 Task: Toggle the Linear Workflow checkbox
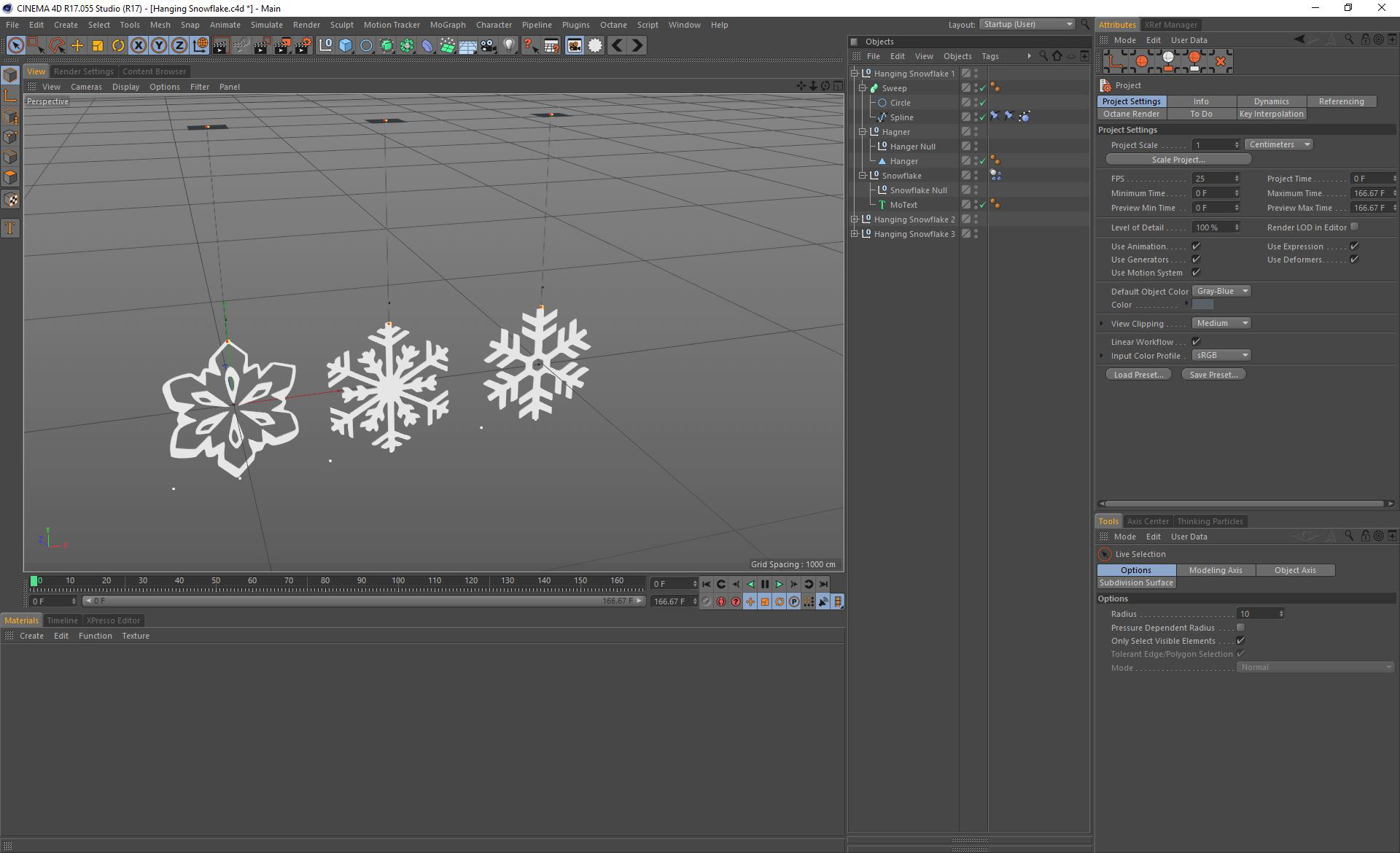pos(1196,342)
